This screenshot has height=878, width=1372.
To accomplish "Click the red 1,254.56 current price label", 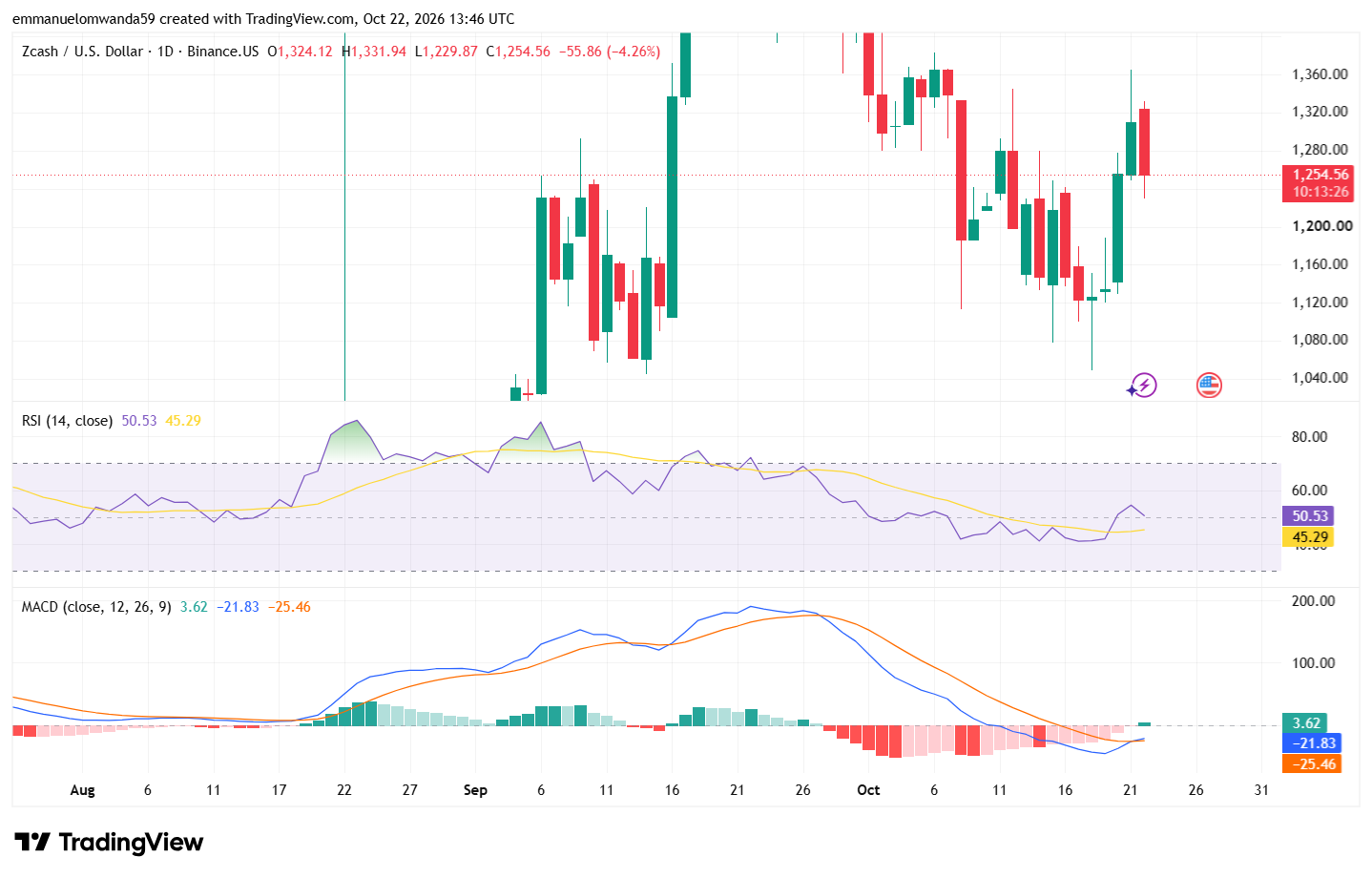I will [x=1320, y=175].
